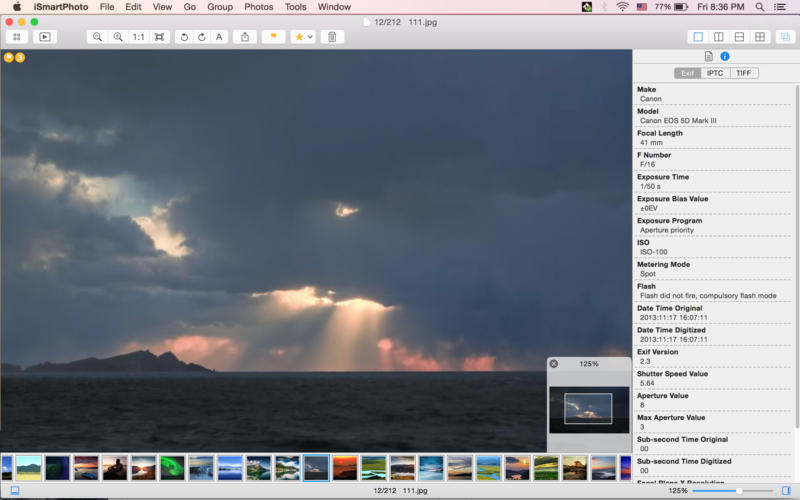This screenshot has height=500, width=800.
Task: Click the 1:1 actual size button
Action: [x=138, y=37]
